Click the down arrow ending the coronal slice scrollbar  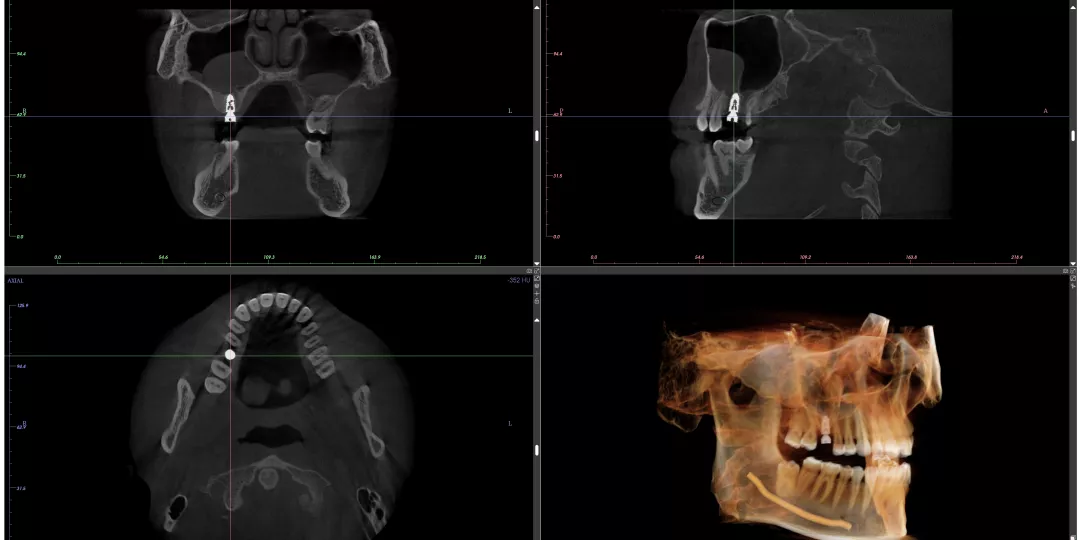[537, 263]
